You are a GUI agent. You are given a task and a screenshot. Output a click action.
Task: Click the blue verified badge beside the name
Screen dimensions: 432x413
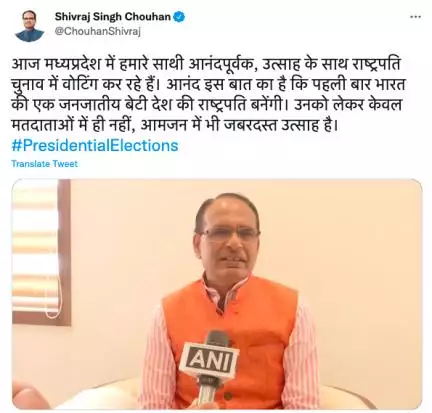179,17
